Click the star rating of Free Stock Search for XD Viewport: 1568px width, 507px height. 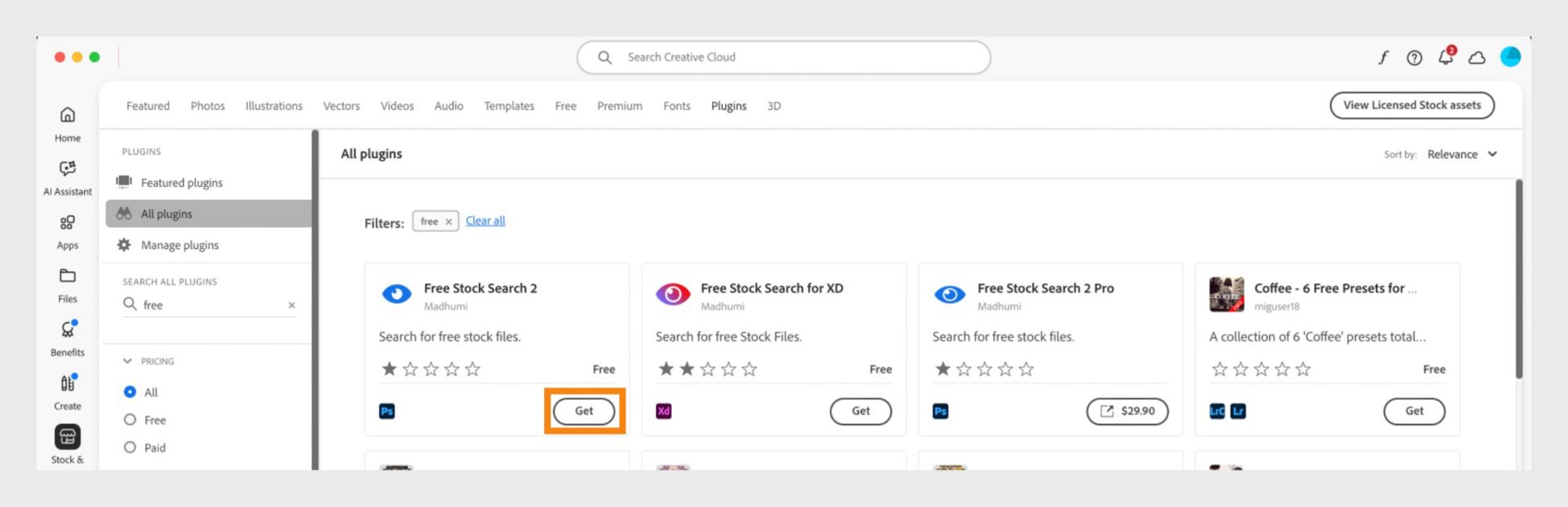707,369
